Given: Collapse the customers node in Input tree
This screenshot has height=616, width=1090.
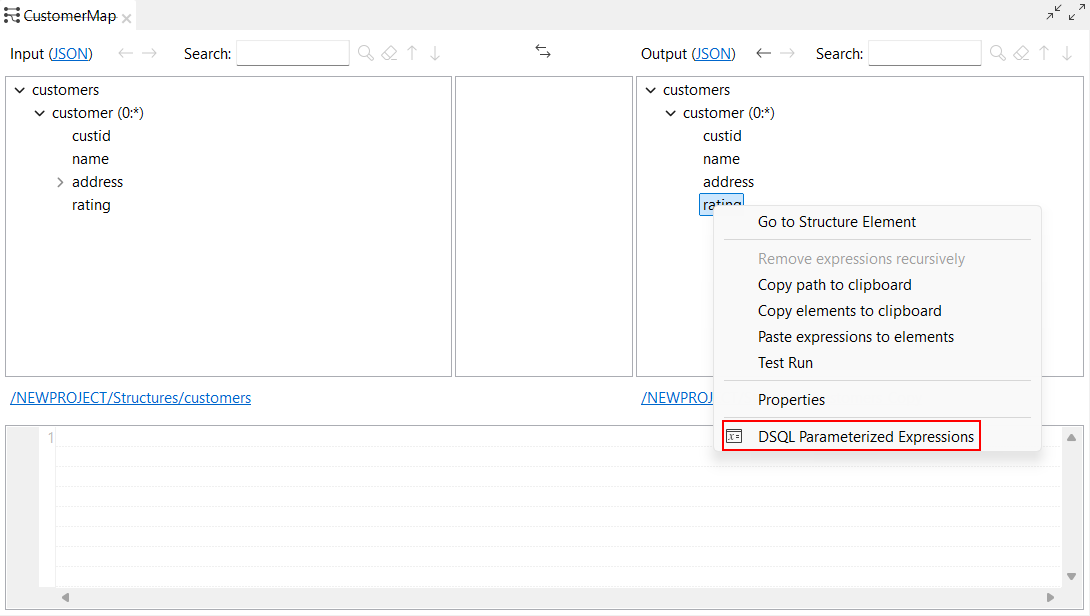Looking at the screenshot, I should click(19, 89).
